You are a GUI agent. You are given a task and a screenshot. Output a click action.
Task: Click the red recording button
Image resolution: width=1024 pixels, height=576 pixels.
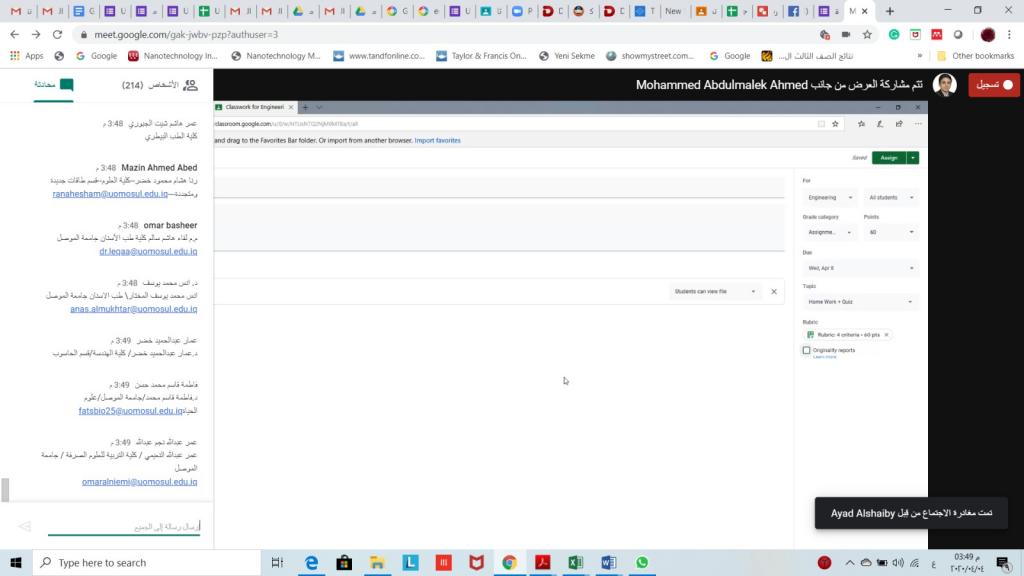tap(993, 85)
